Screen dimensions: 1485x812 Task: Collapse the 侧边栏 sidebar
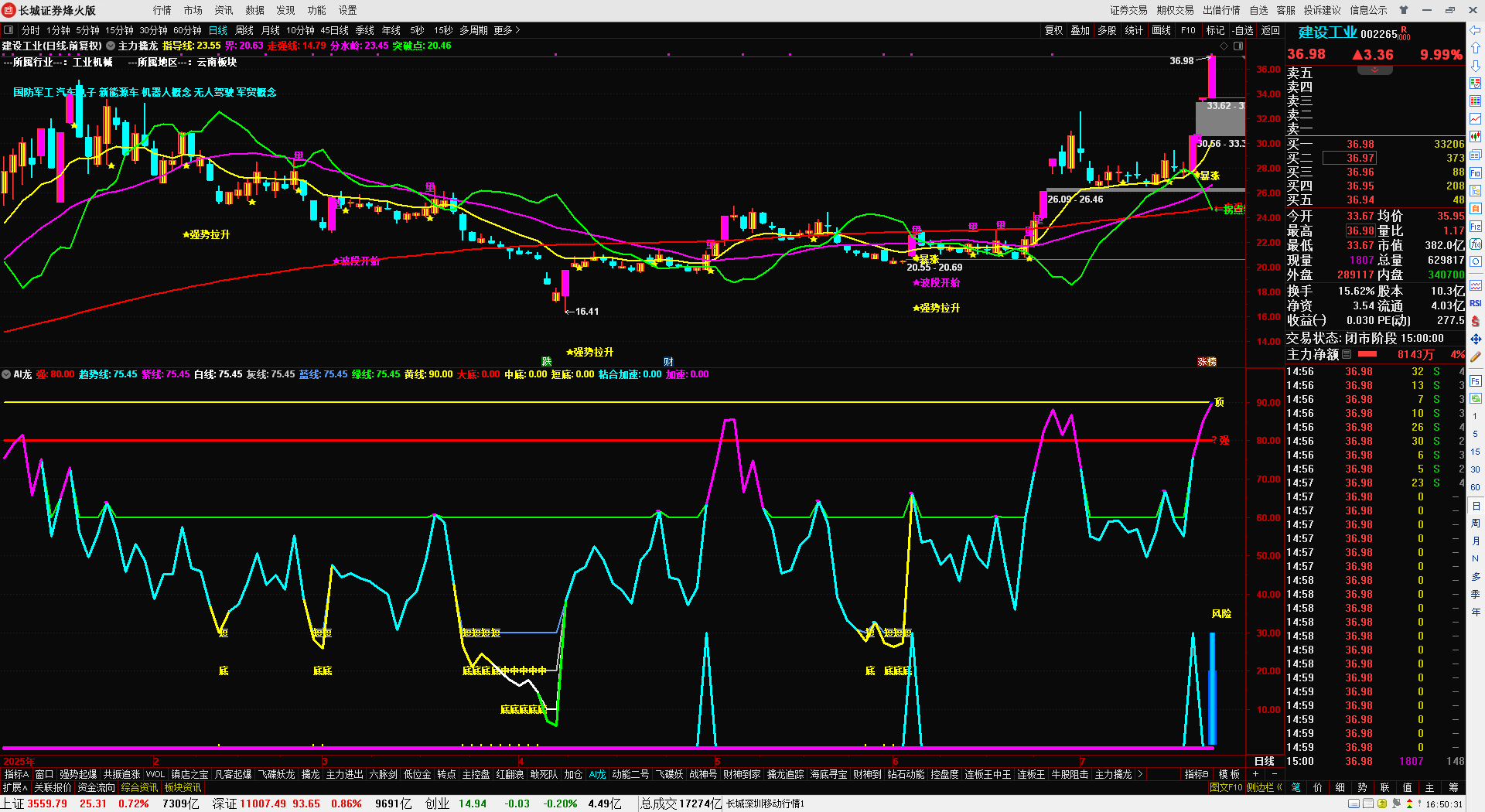1265,787
